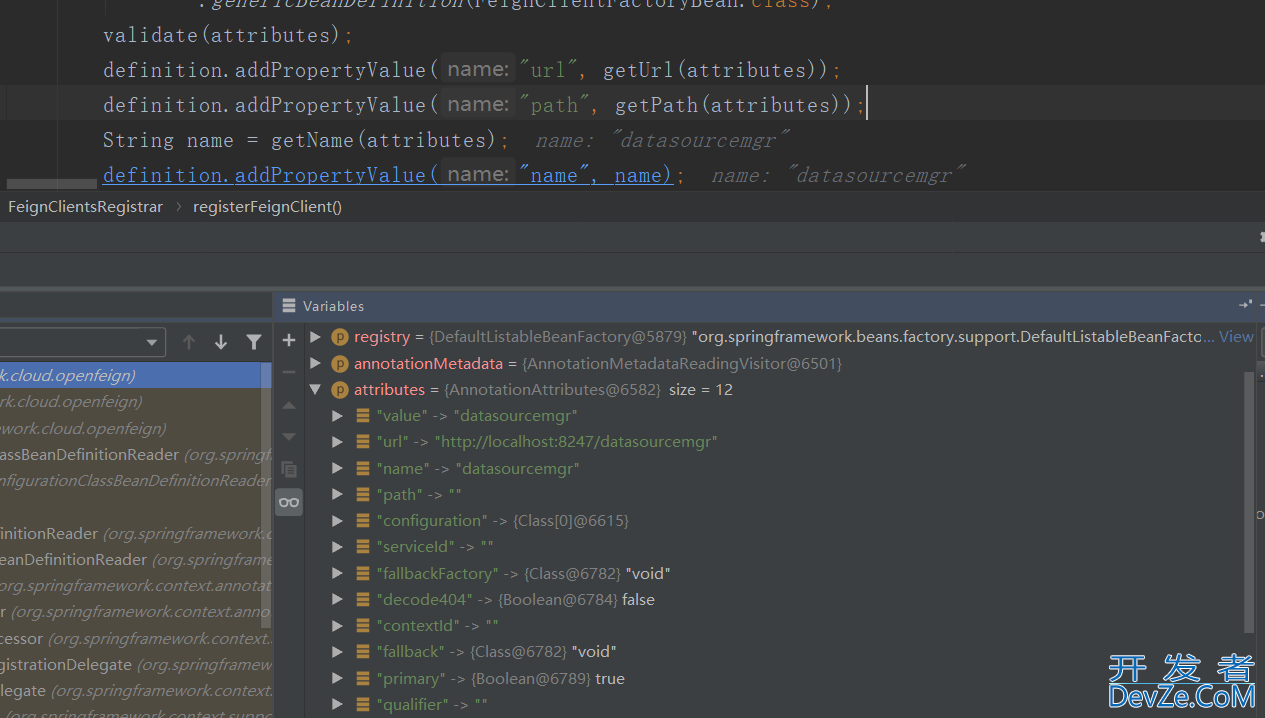
Task: Click the Move Watch Up triangle icon
Action: point(289,405)
